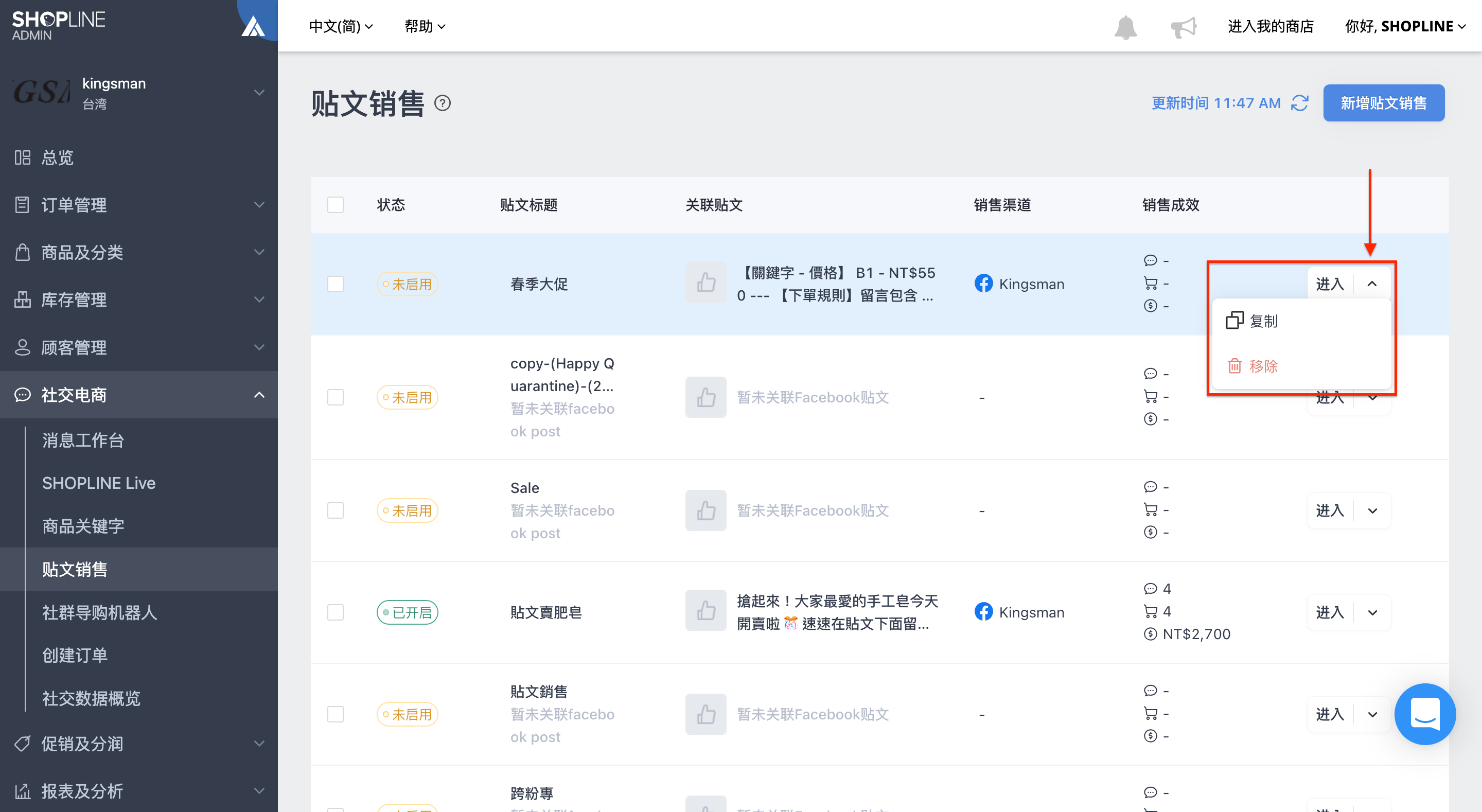Select 复制 from the row action menu
1482x812 pixels.
[x=1301, y=321]
